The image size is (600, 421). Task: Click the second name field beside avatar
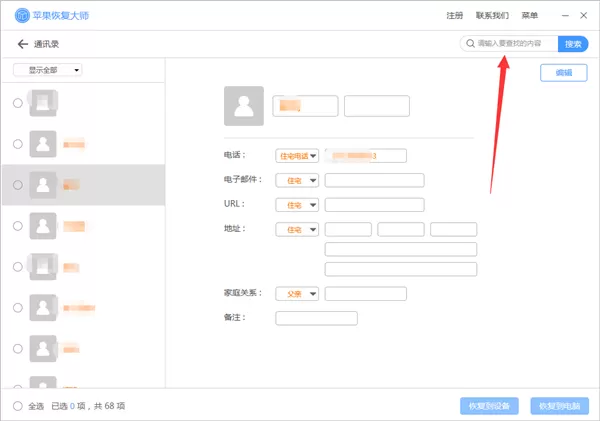377,106
